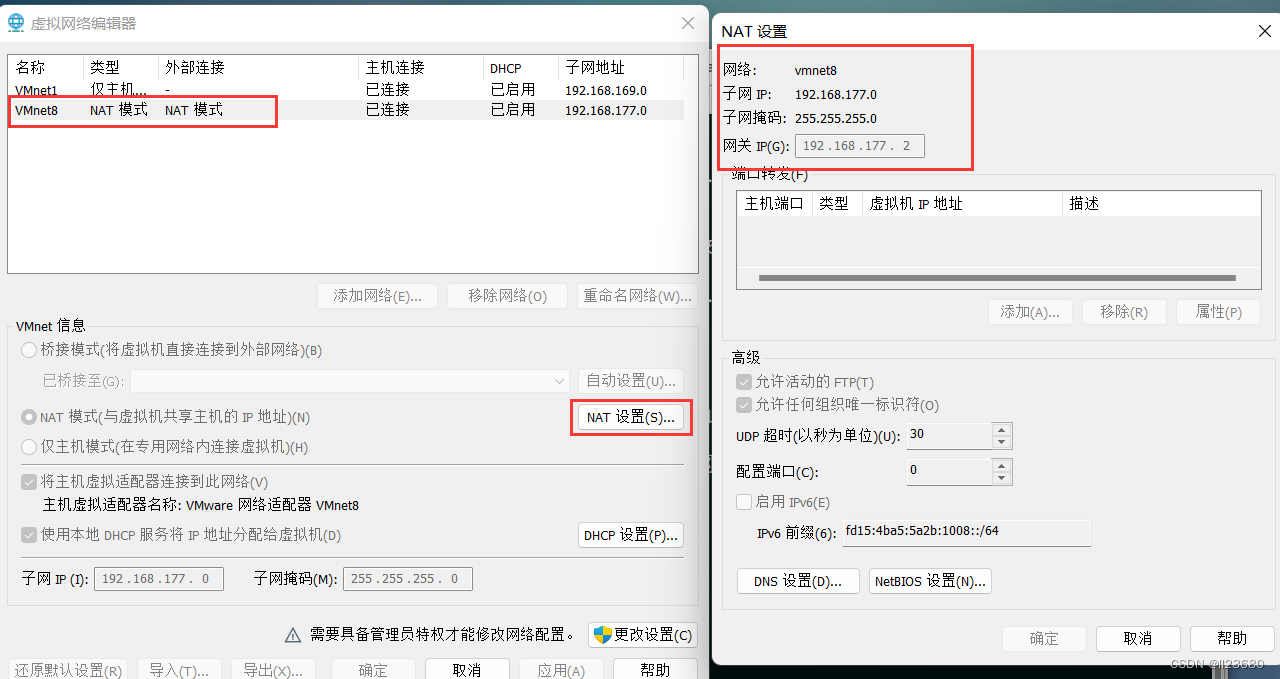Click the 导出 button
This screenshot has width=1280, height=679.
273,670
